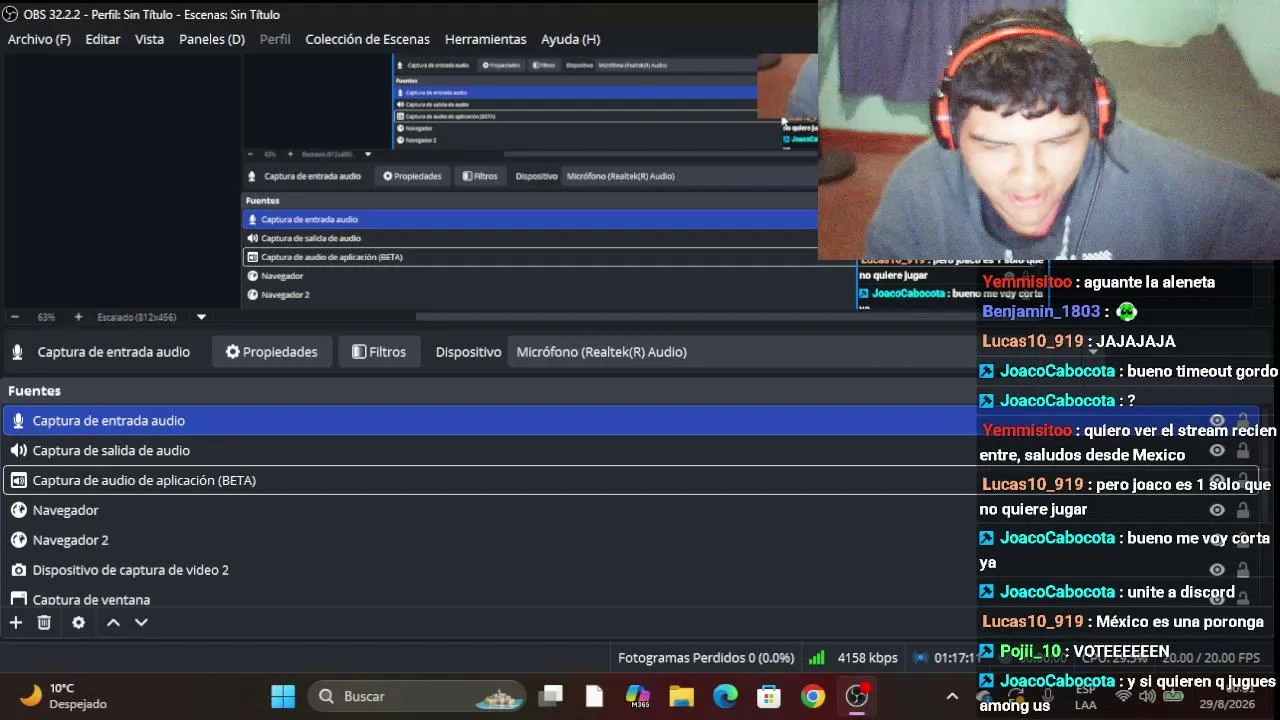
Task: Click the volume icon in the system tray
Action: tap(1147, 696)
